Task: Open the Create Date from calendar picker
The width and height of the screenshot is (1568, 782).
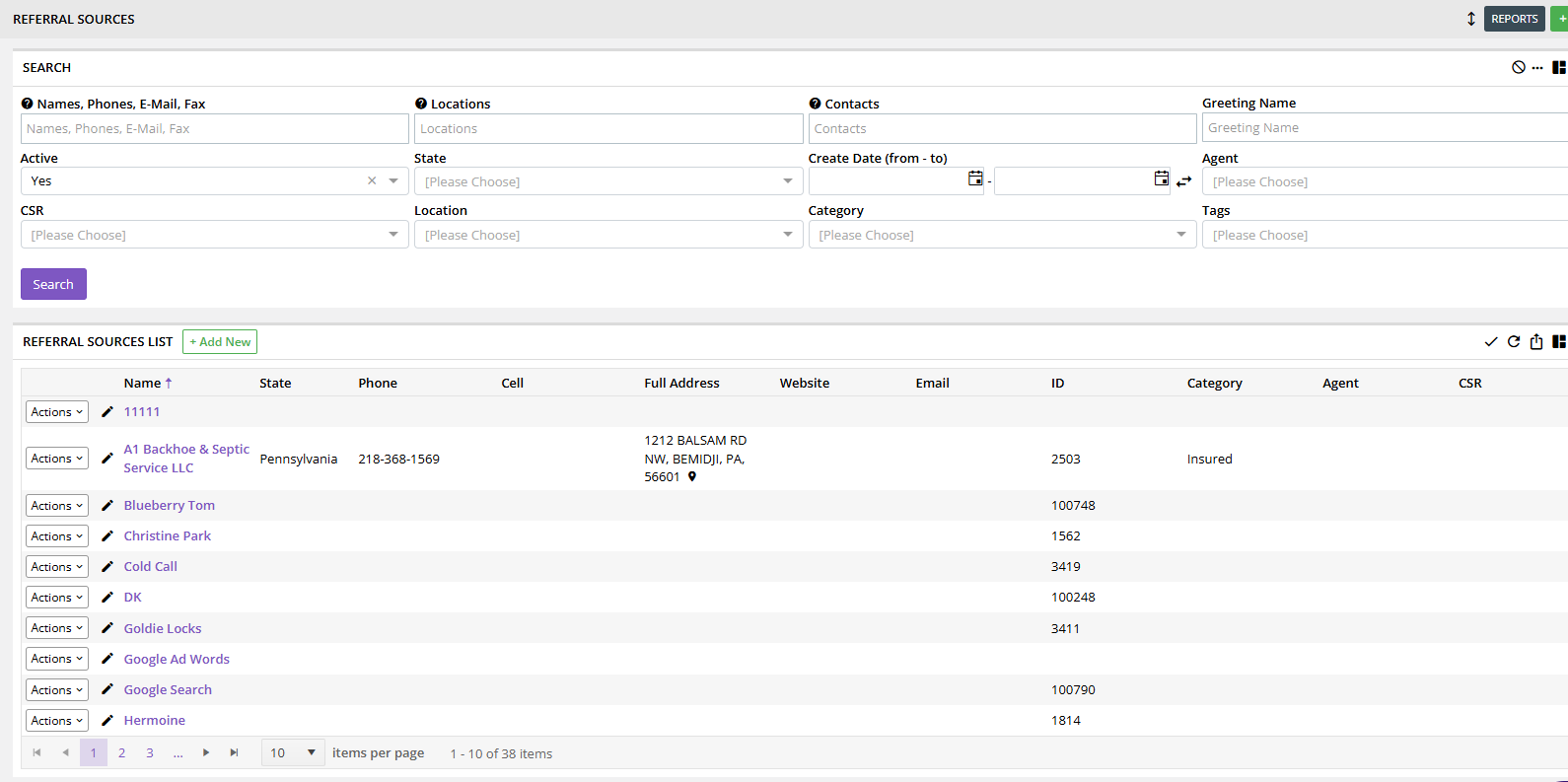Action: (975, 178)
